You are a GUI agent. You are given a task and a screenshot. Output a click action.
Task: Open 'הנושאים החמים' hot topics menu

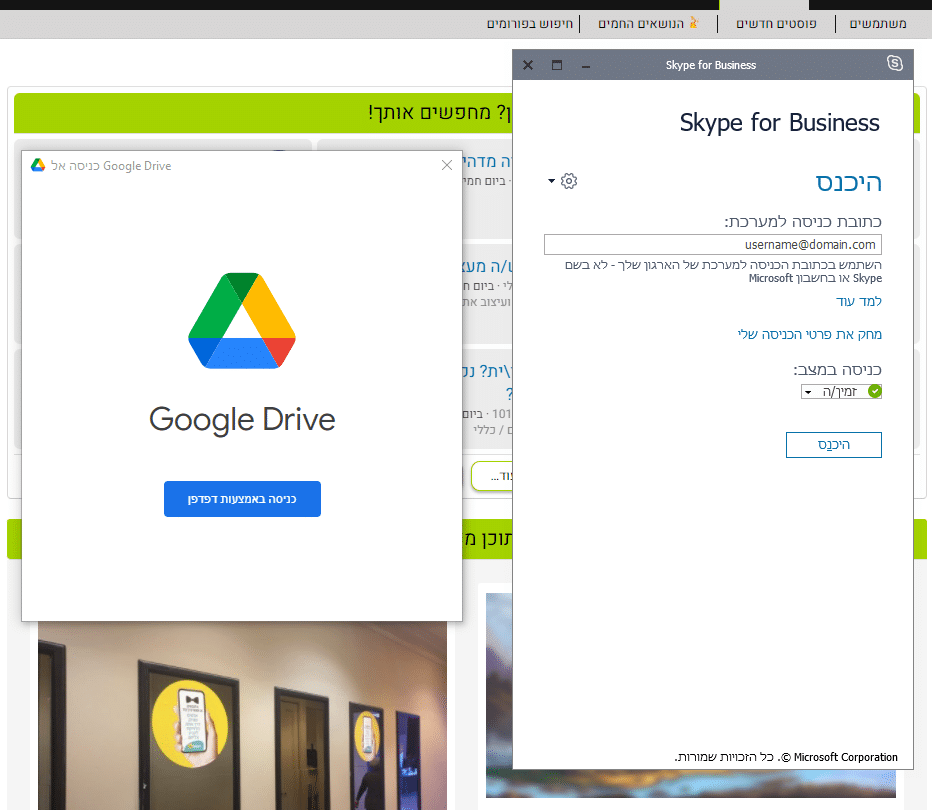(641, 24)
